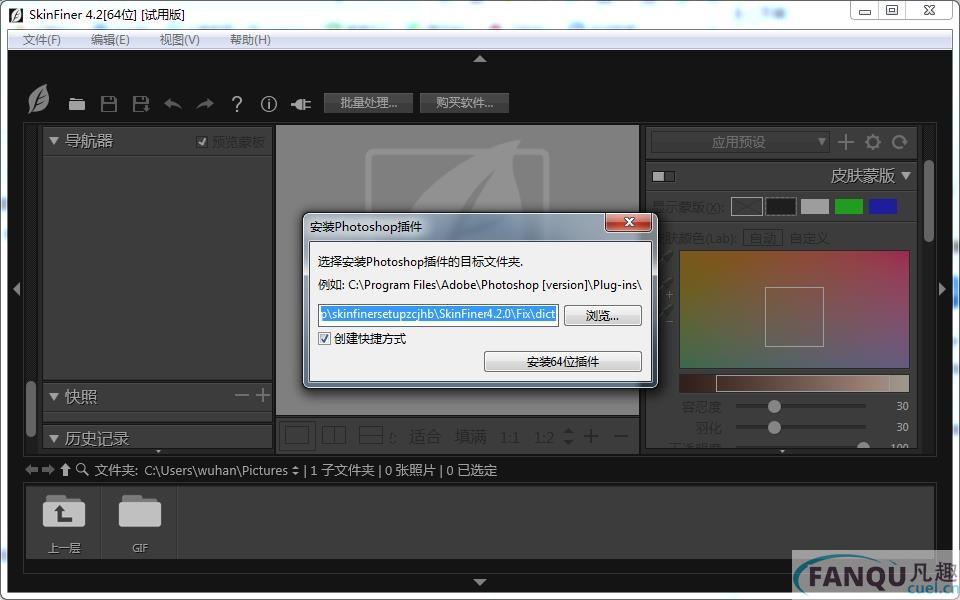The image size is (960, 600).
Task: Collapse the 导航器 panel
Action: point(54,141)
